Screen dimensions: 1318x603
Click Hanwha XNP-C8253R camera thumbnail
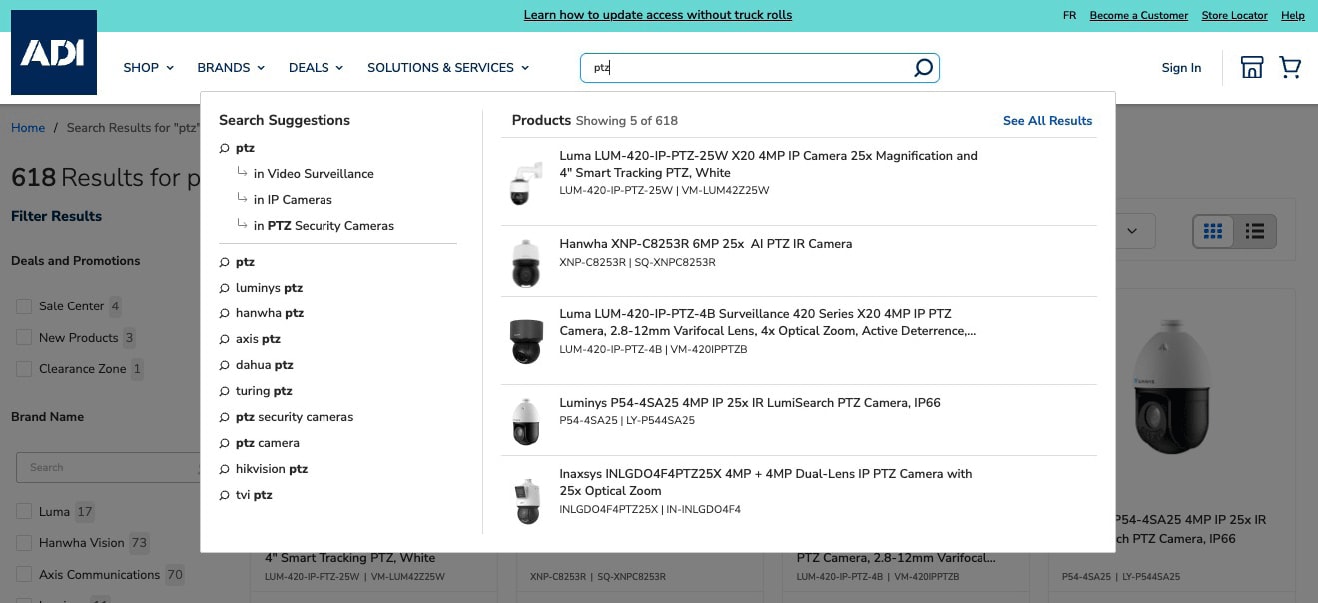pyautogui.click(x=526, y=262)
